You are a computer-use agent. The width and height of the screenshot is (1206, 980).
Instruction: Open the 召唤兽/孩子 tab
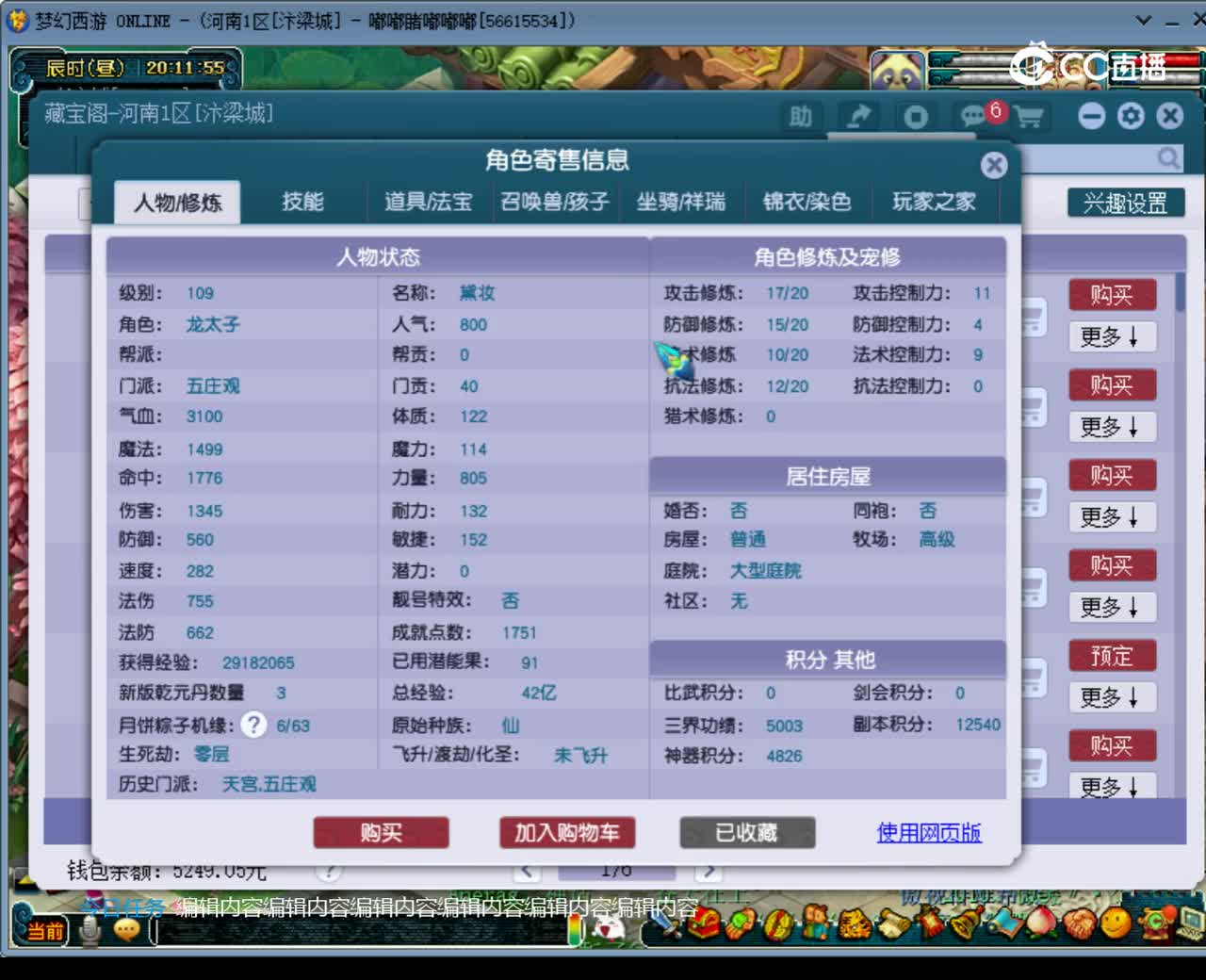[554, 202]
